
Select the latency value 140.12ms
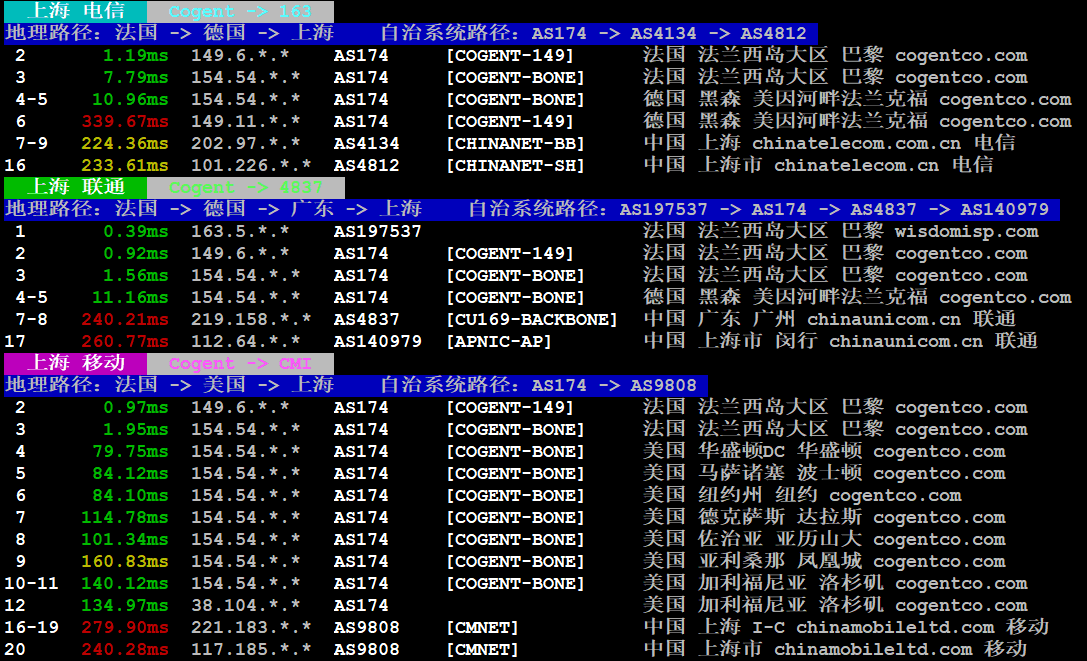click(x=125, y=584)
